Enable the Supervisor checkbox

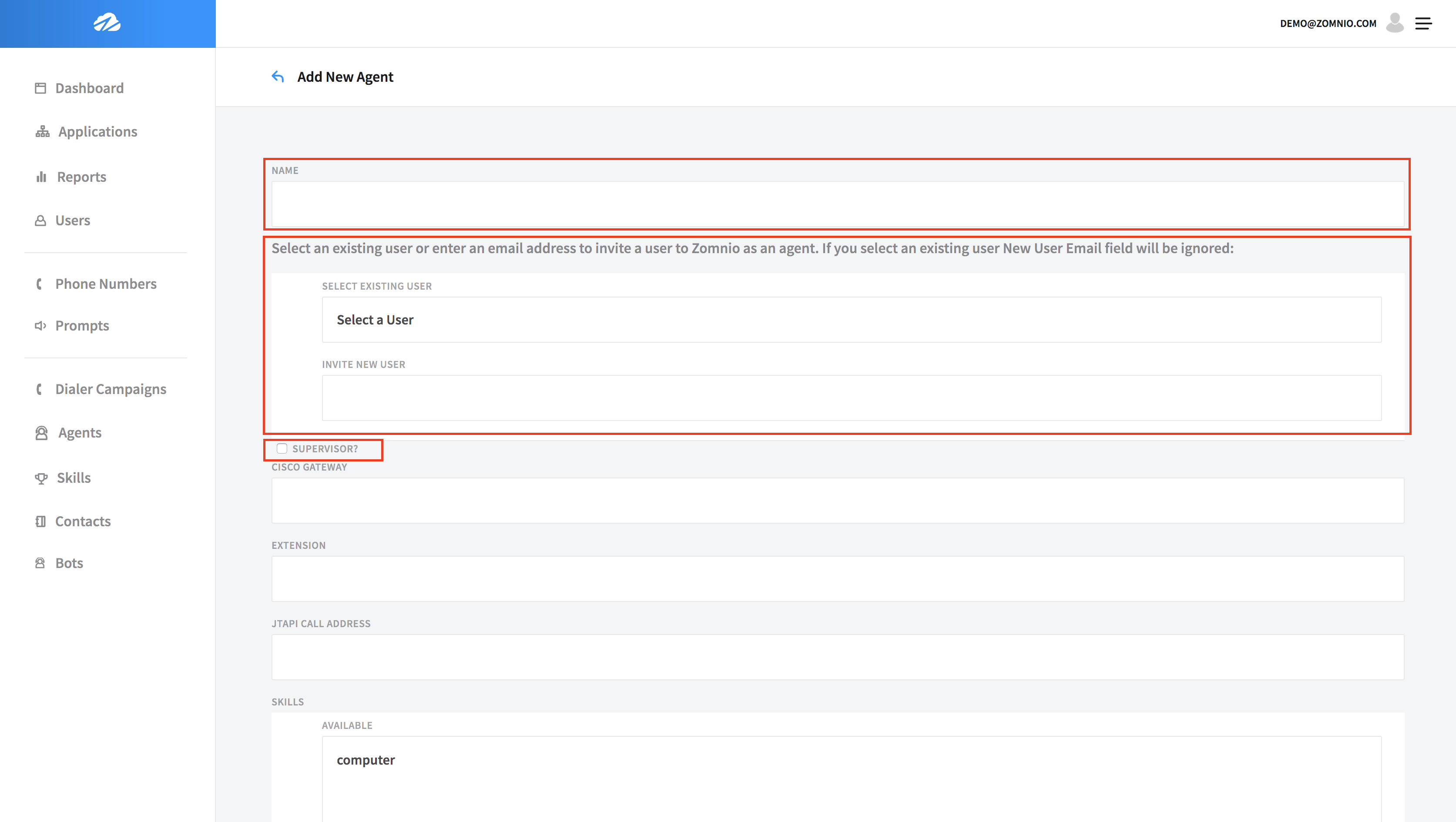[282, 448]
